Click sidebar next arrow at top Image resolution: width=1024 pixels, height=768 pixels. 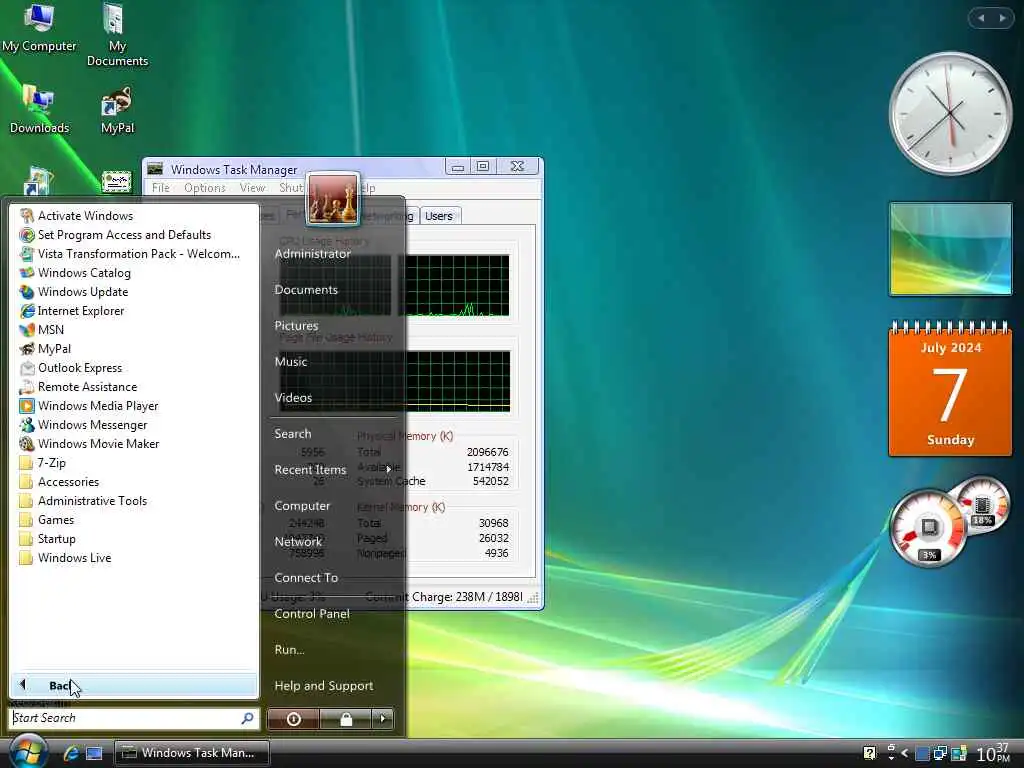click(1002, 18)
